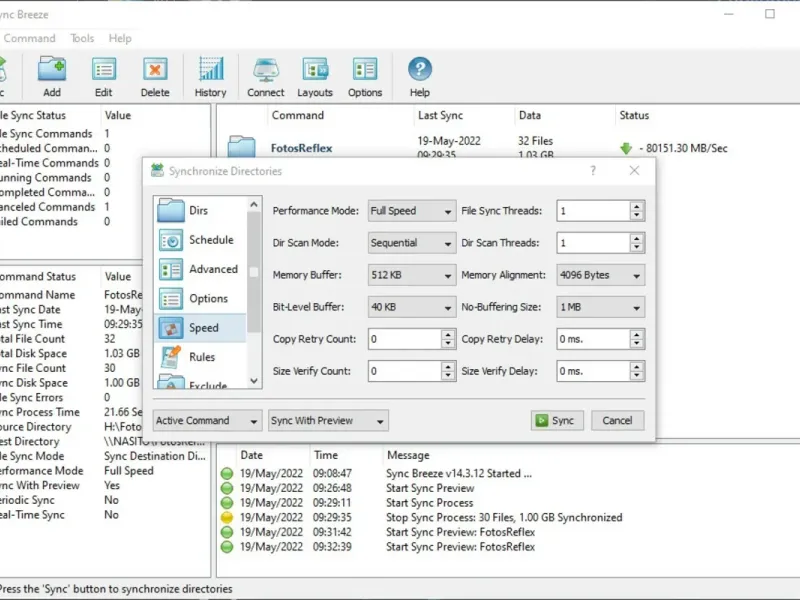
Task: Click the Cancel button in dialog
Action: point(617,421)
